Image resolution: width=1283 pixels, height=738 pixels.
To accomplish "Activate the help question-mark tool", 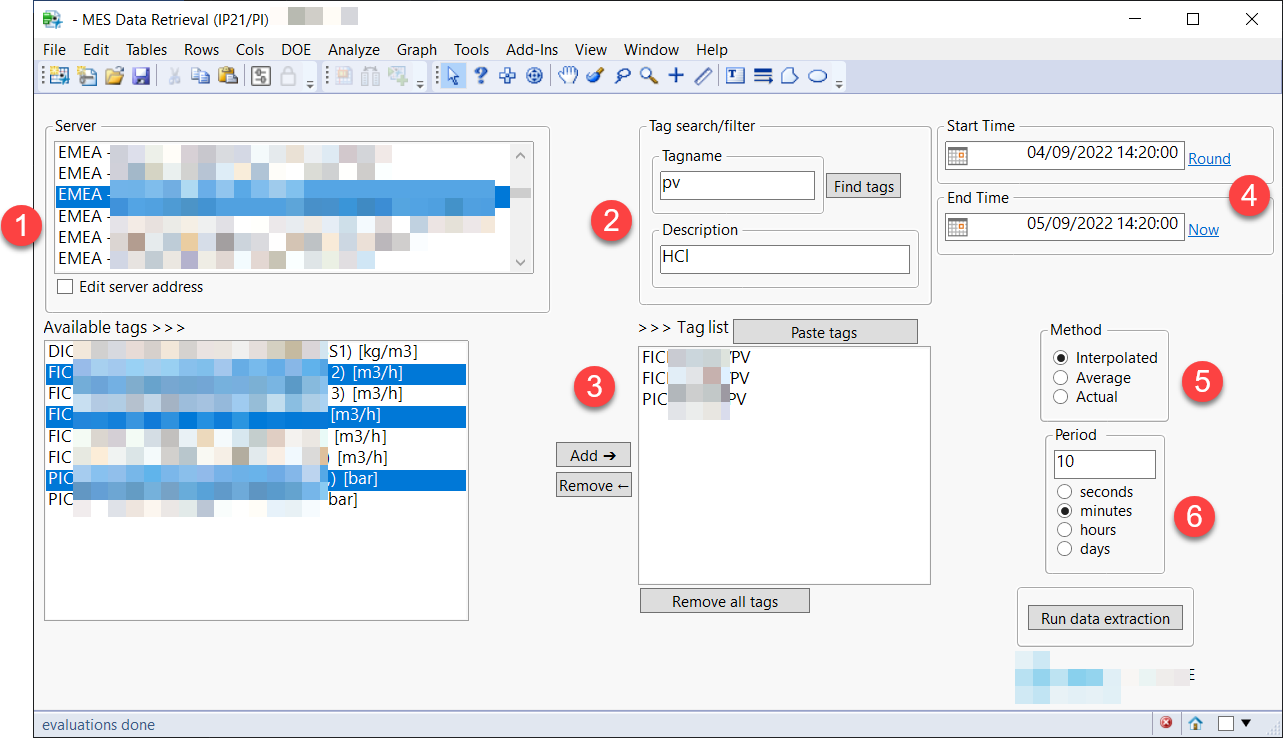I will coord(480,75).
